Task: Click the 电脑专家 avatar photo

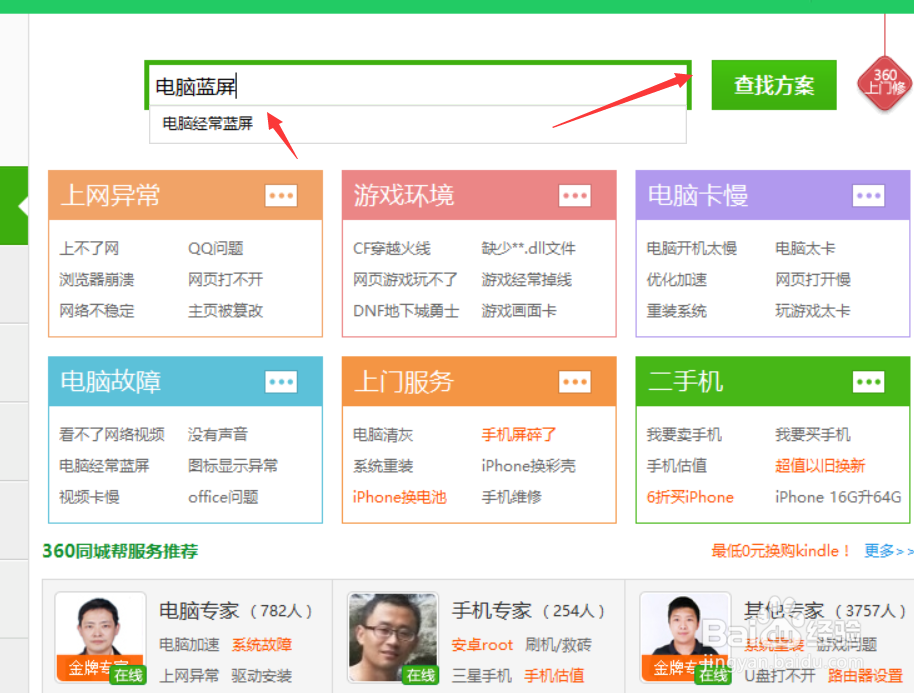Action: [x=99, y=633]
